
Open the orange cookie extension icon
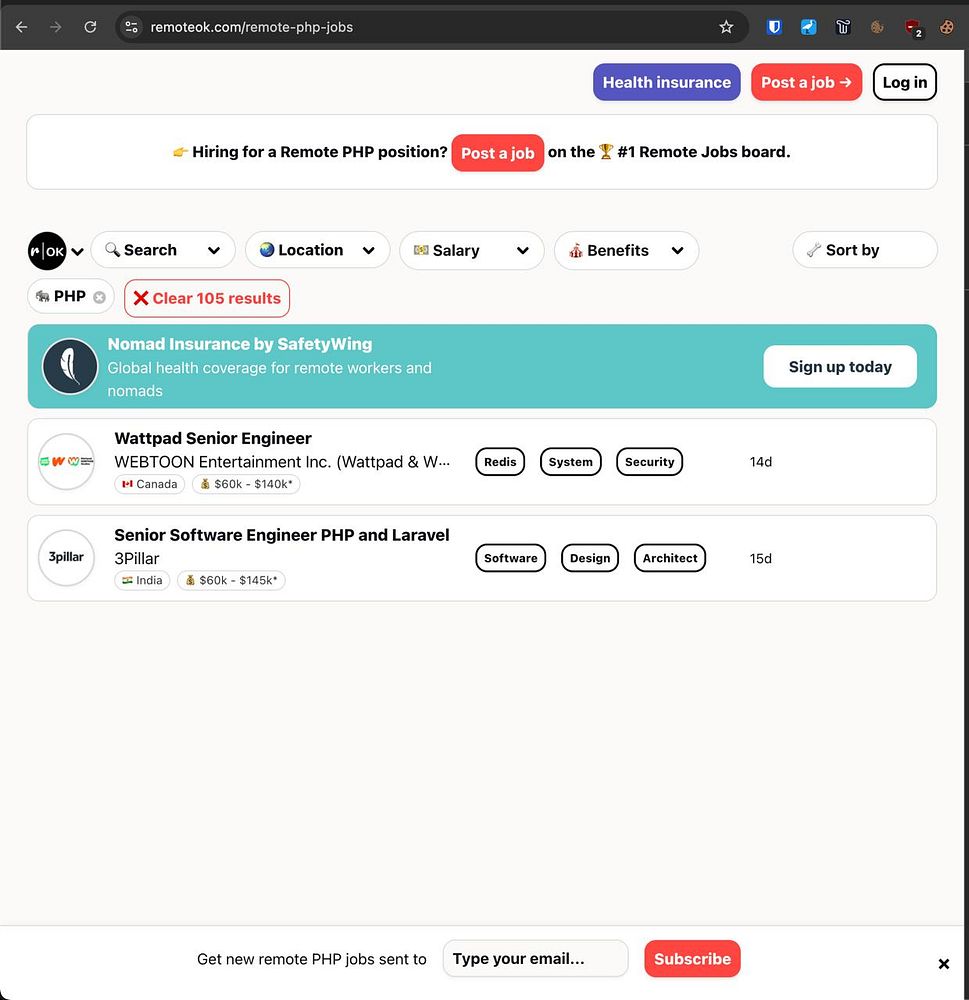[x=947, y=27]
